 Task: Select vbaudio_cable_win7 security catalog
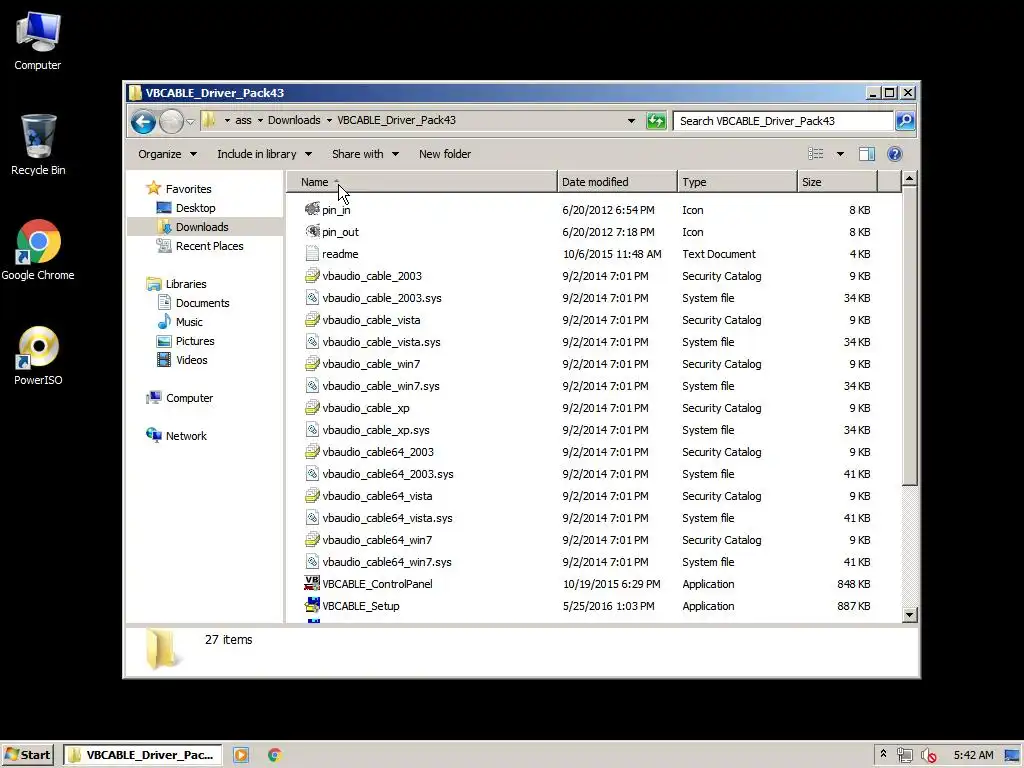click(x=362, y=364)
